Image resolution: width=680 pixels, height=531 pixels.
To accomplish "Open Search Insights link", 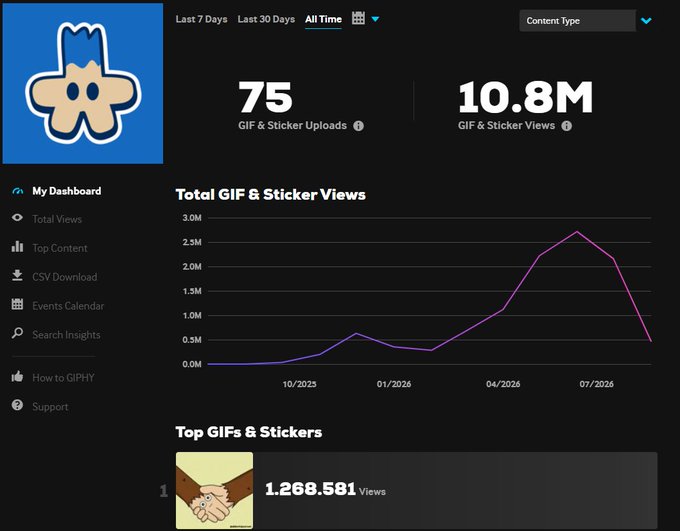I will 66,335.
